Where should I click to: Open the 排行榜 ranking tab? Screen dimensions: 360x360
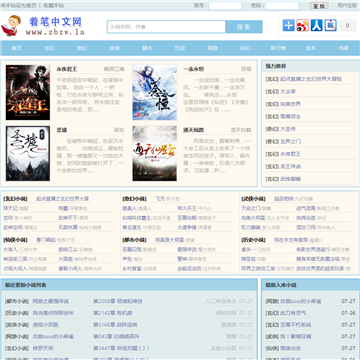[x=278, y=48]
